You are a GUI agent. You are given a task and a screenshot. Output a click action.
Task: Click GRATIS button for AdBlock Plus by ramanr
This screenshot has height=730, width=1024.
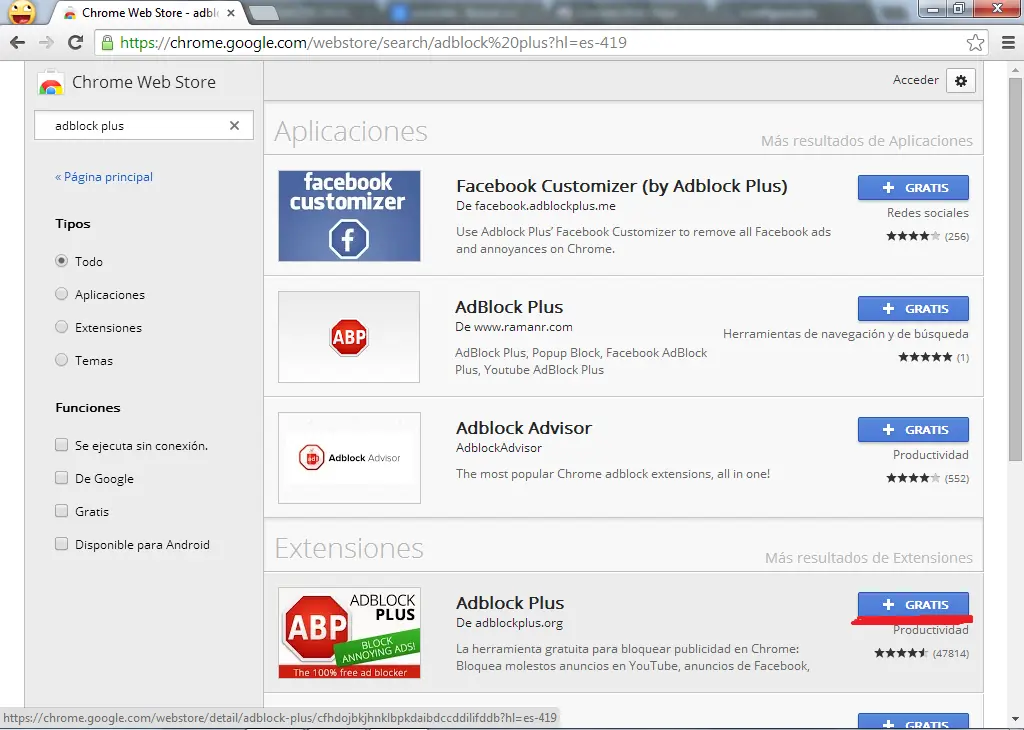point(913,308)
